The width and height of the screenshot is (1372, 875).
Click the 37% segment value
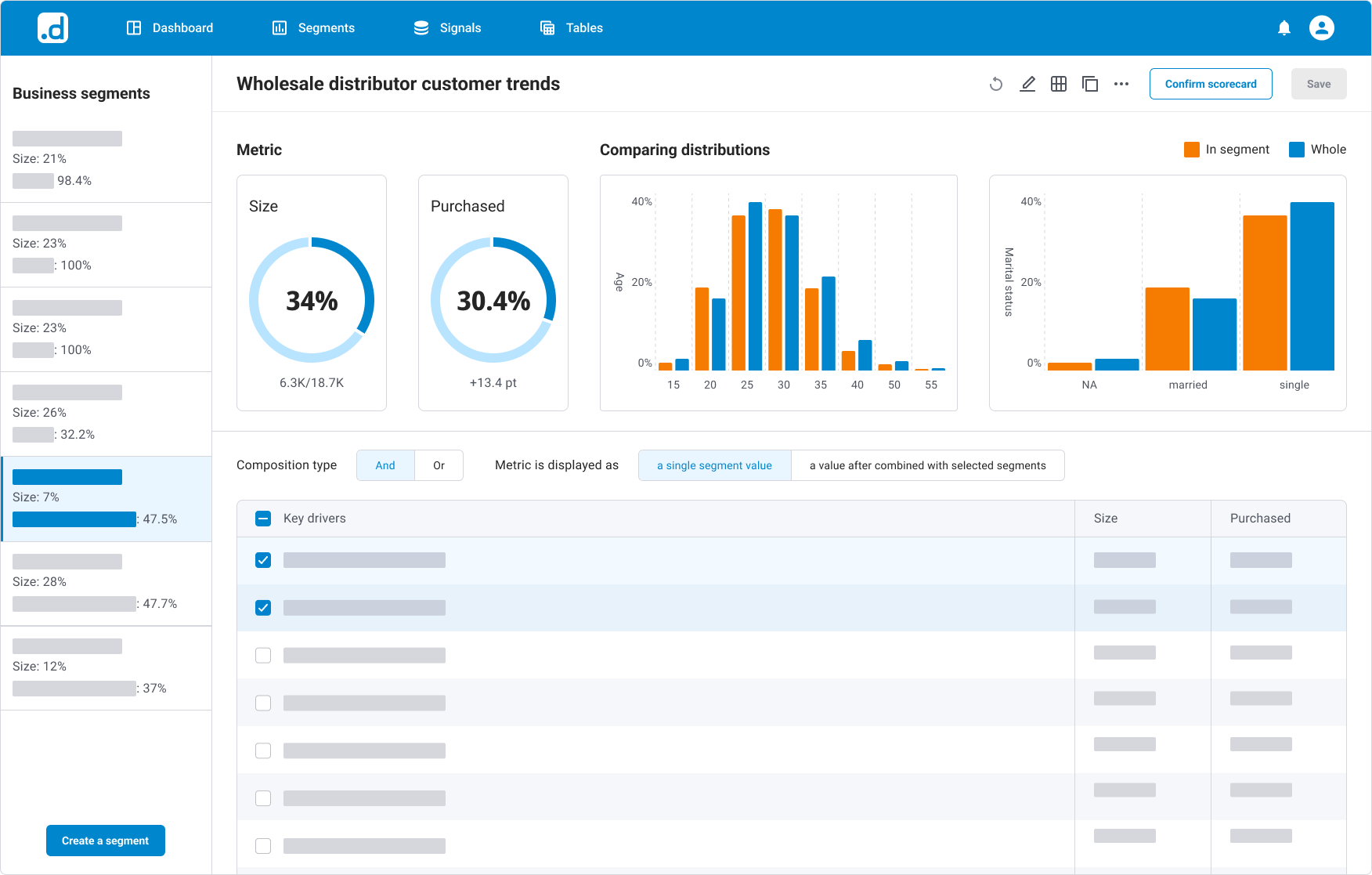coord(154,689)
